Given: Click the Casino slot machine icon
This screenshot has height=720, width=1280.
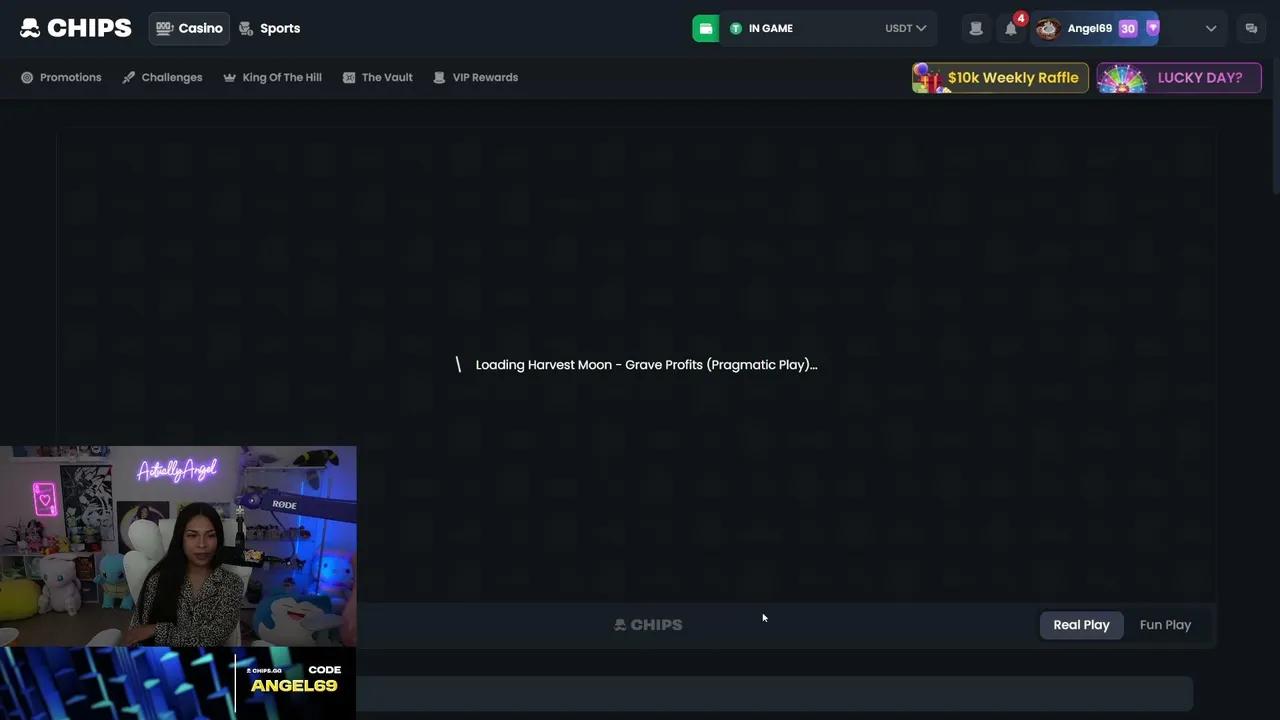Looking at the screenshot, I should point(164,28).
